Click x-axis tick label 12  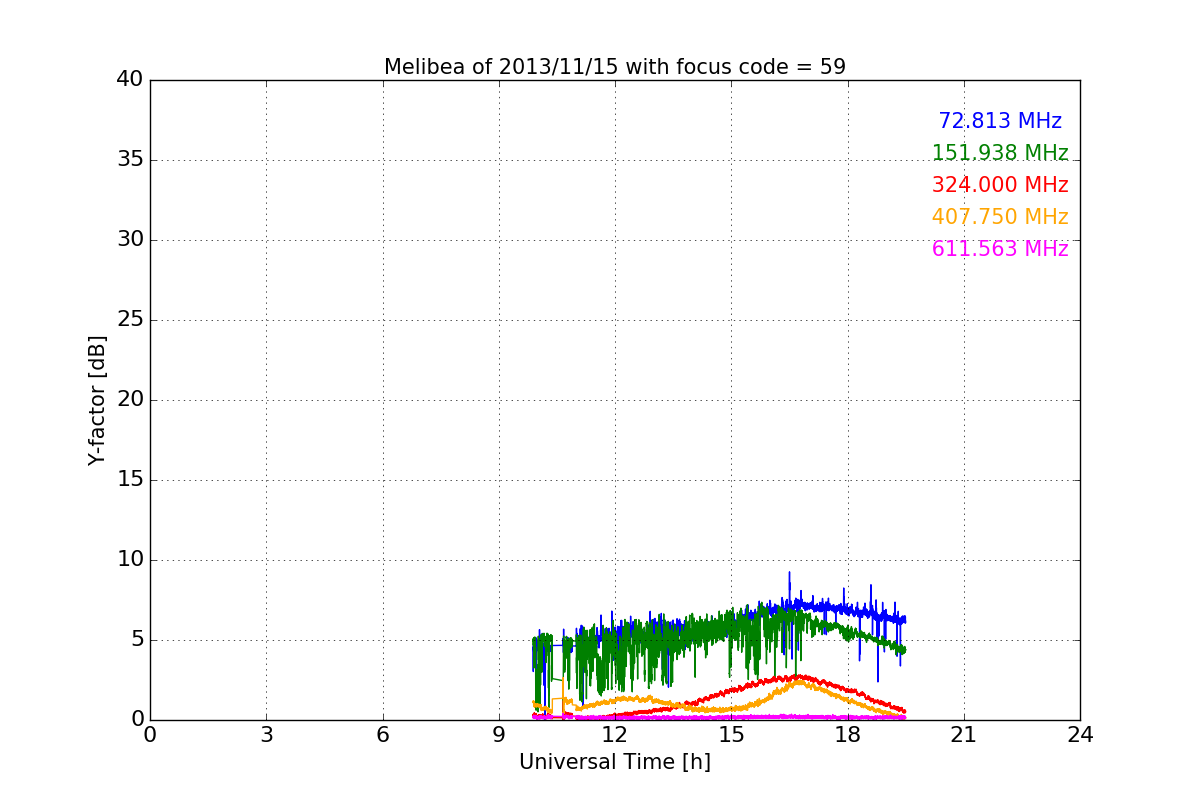pos(615,735)
